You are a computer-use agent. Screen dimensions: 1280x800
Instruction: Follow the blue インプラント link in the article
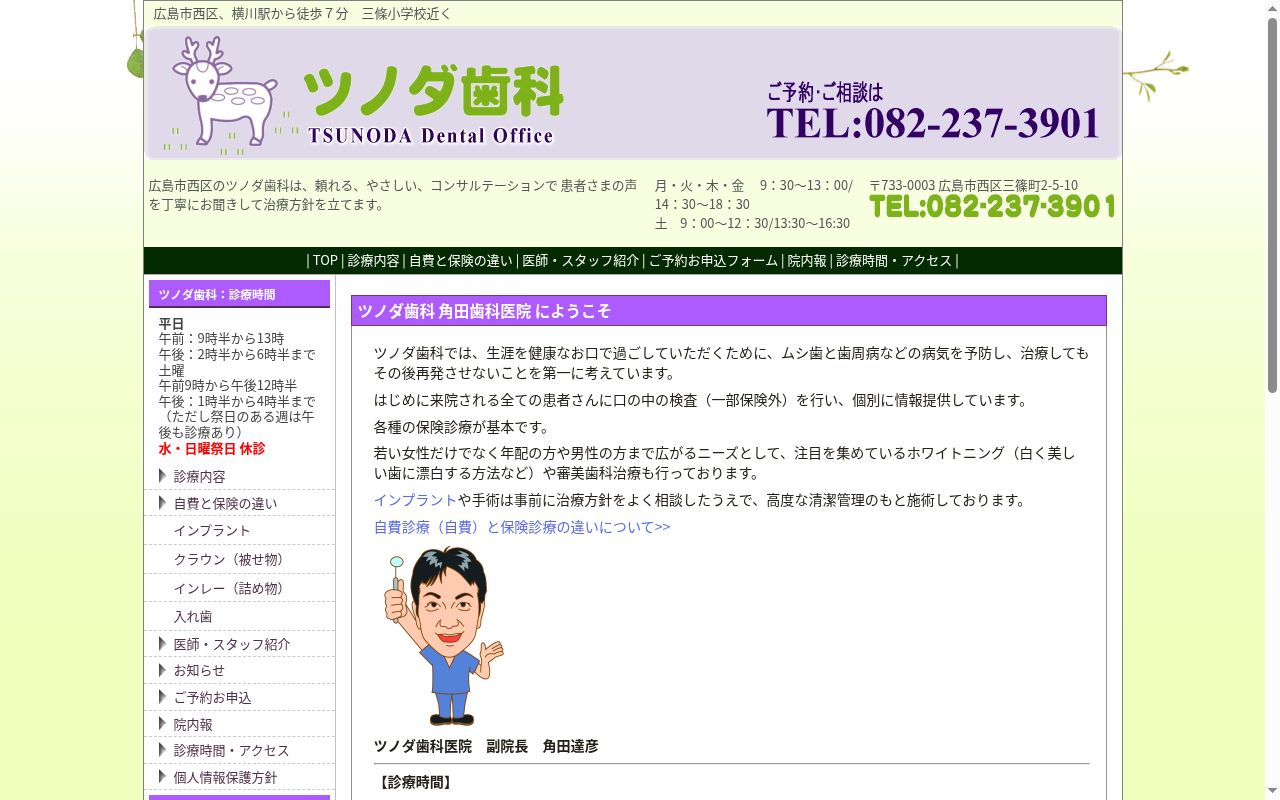point(415,500)
